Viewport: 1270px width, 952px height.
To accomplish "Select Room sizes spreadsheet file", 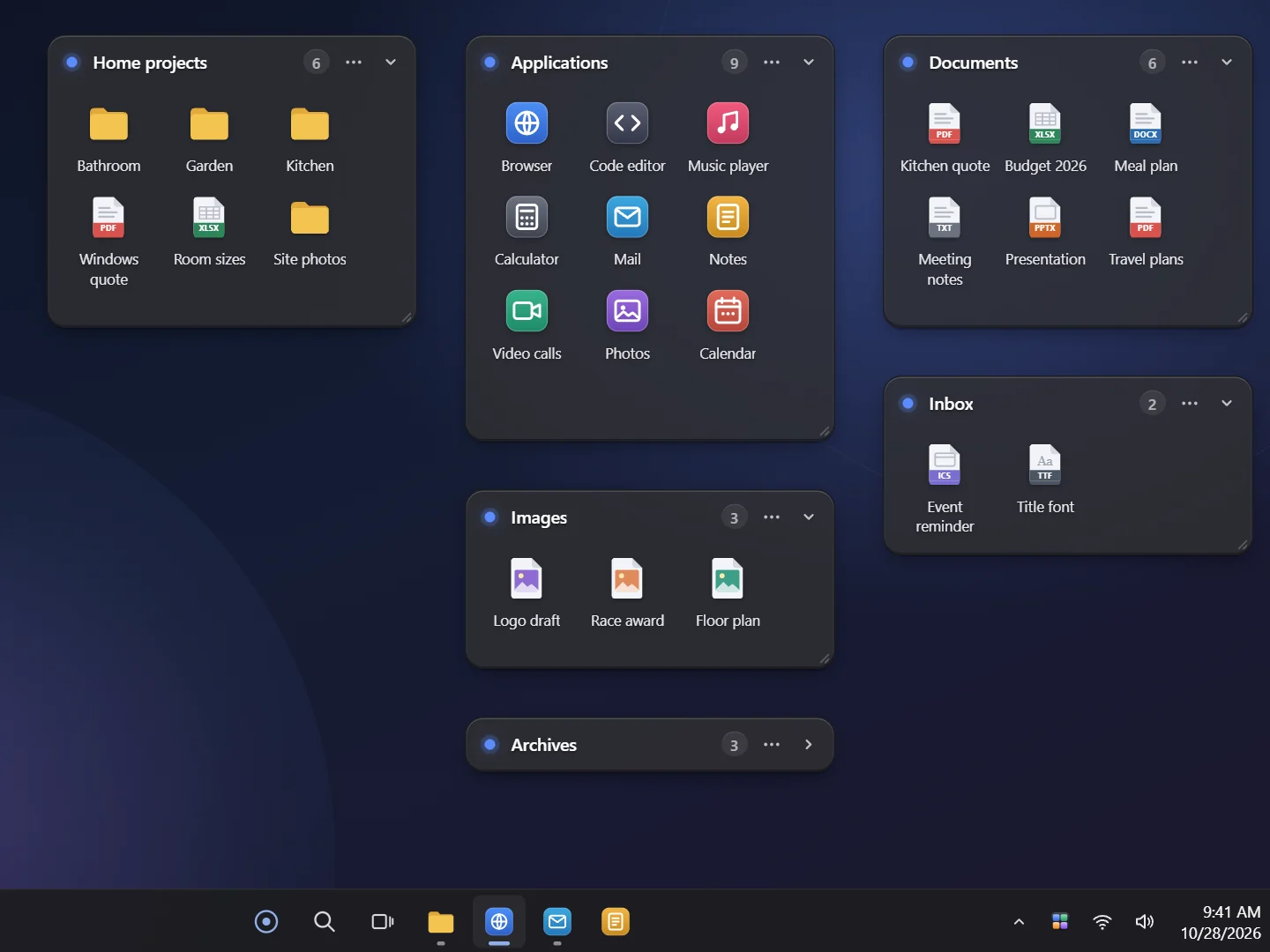I will [x=209, y=218].
